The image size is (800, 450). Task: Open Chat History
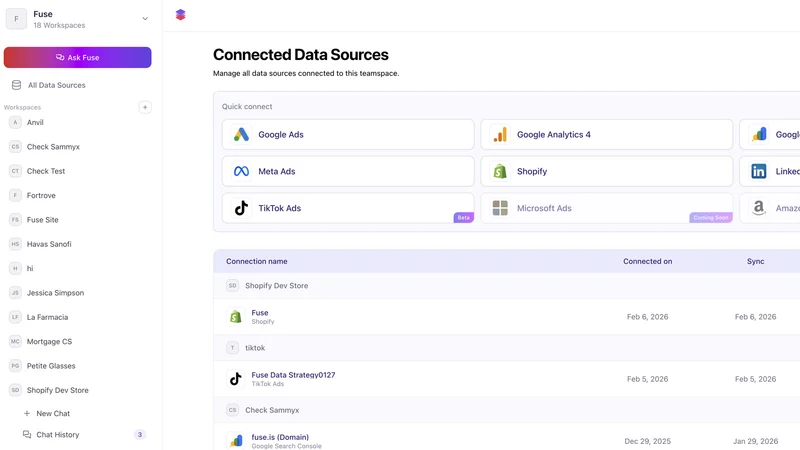[x=58, y=435]
